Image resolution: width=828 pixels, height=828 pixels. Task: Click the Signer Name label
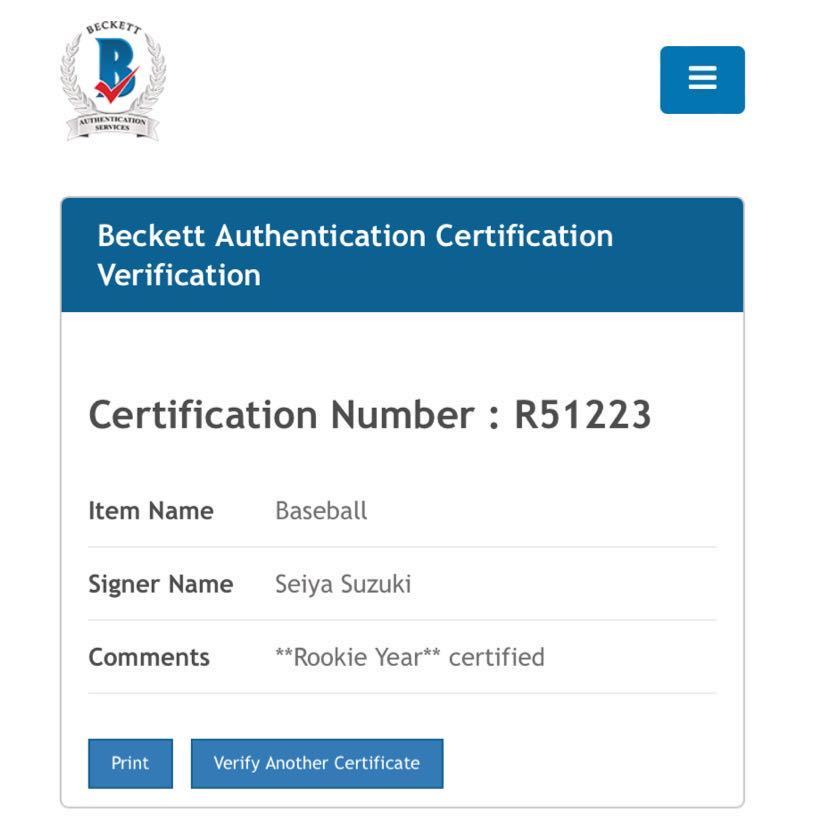click(x=161, y=584)
